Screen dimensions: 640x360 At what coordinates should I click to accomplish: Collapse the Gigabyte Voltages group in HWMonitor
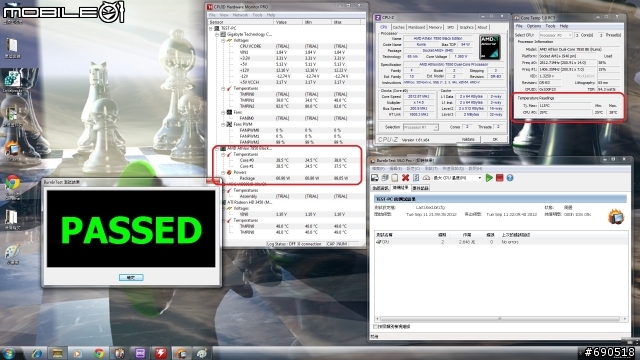(223, 41)
